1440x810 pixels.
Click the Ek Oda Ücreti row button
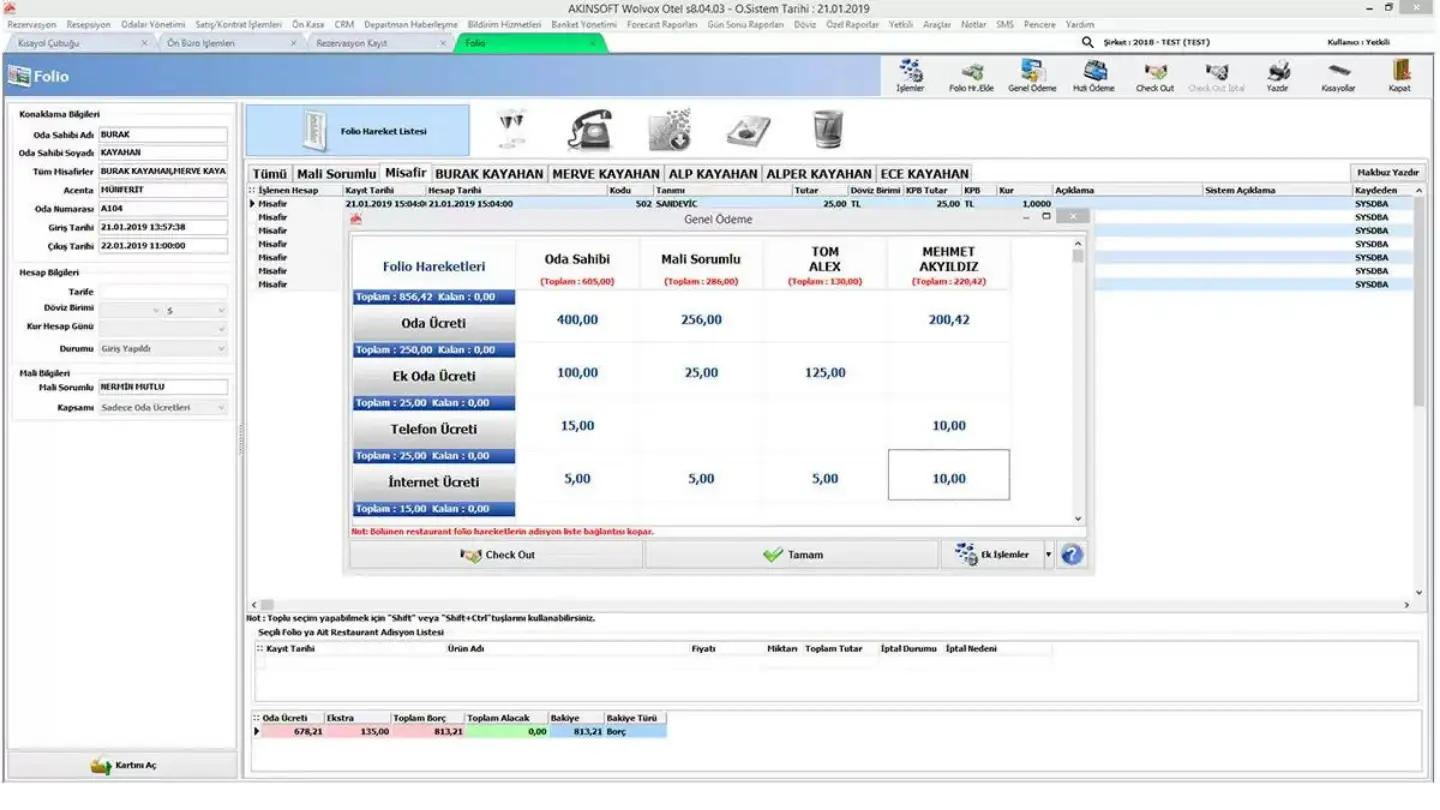433,377
